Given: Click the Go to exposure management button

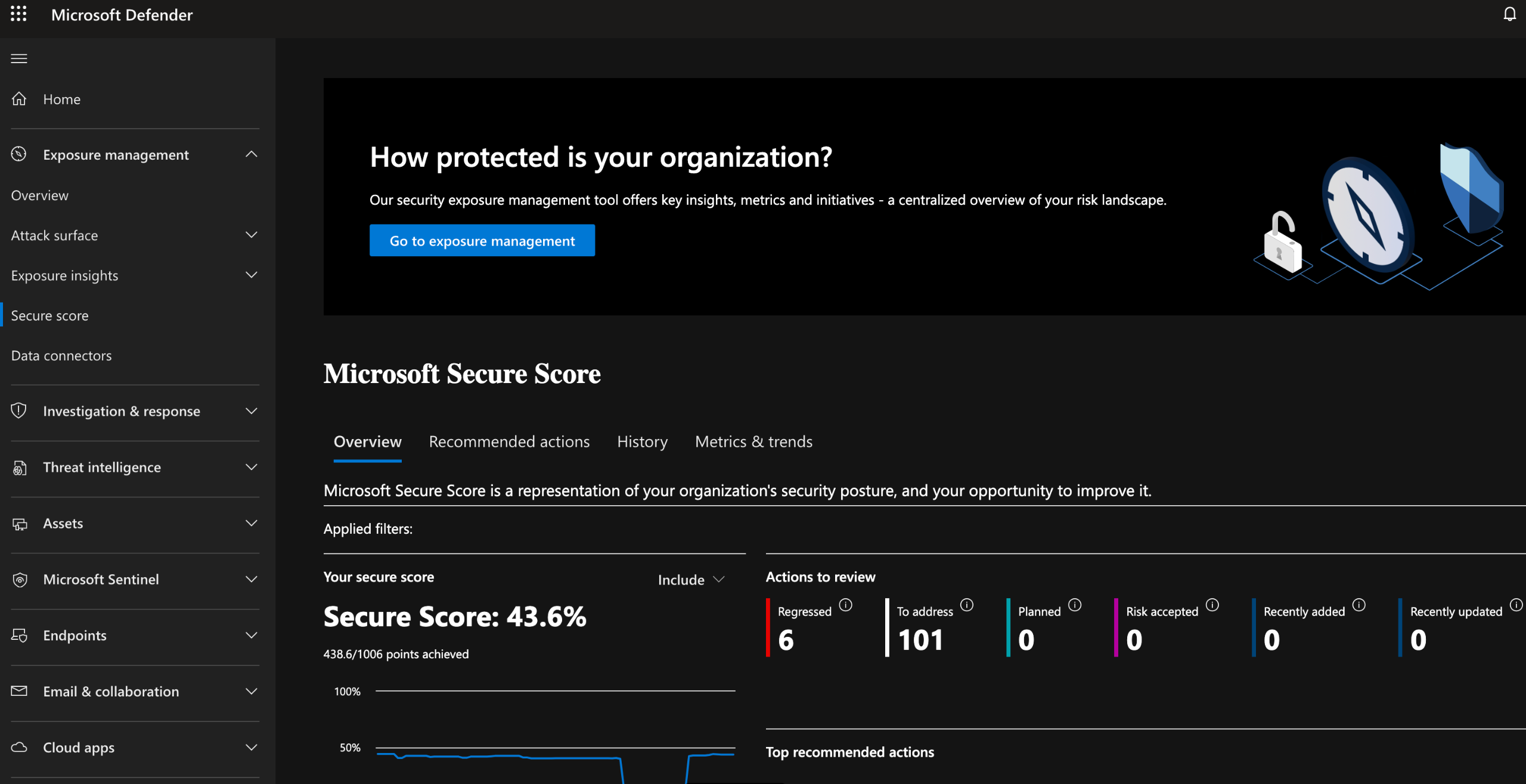Looking at the screenshot, I should (x=482, y=241).
